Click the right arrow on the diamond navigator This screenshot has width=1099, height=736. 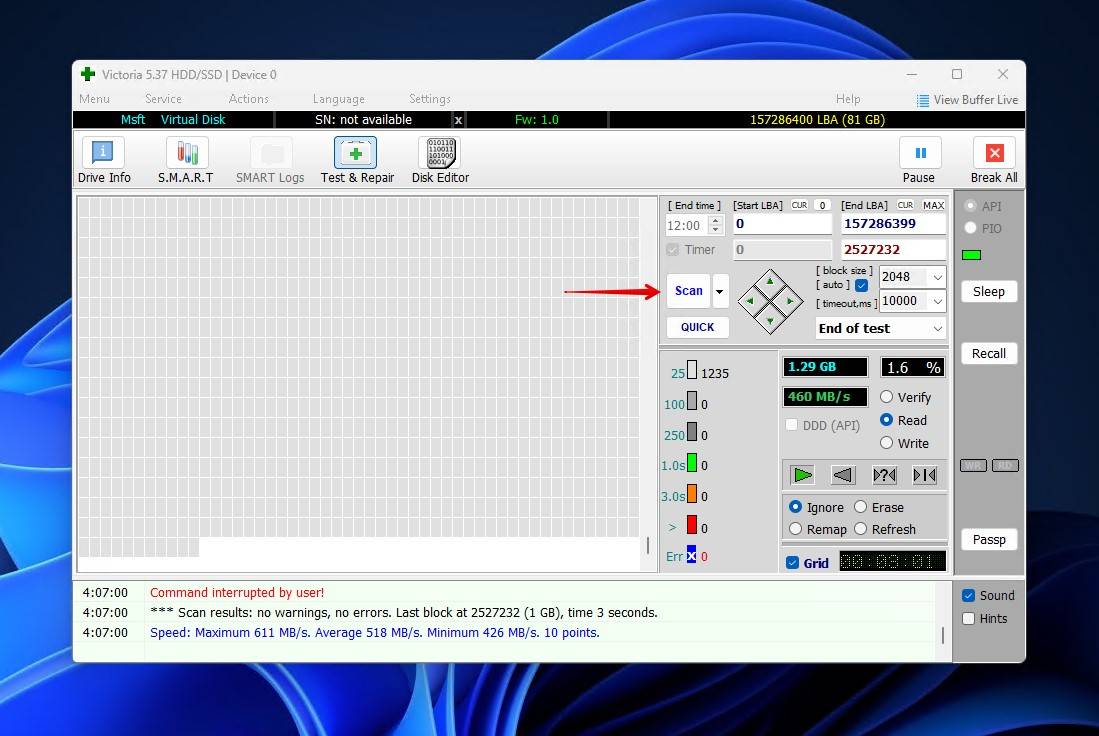tap(790, 301)
